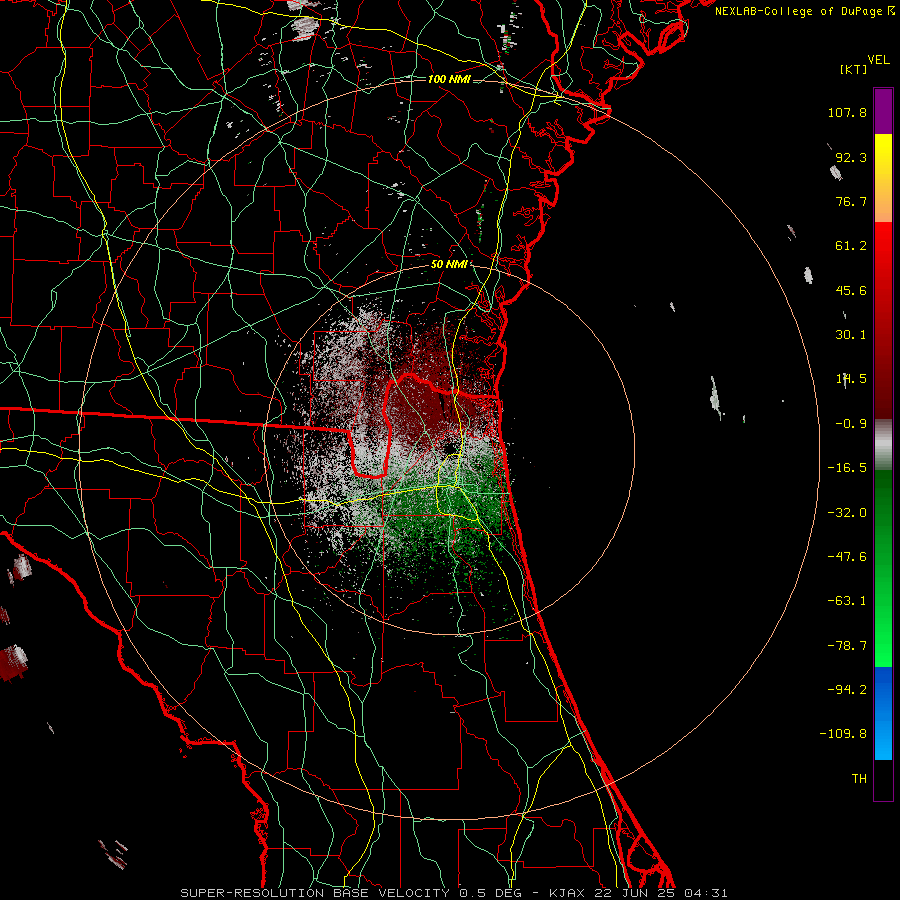Click the [KT] units label

(x=853, y=69)
